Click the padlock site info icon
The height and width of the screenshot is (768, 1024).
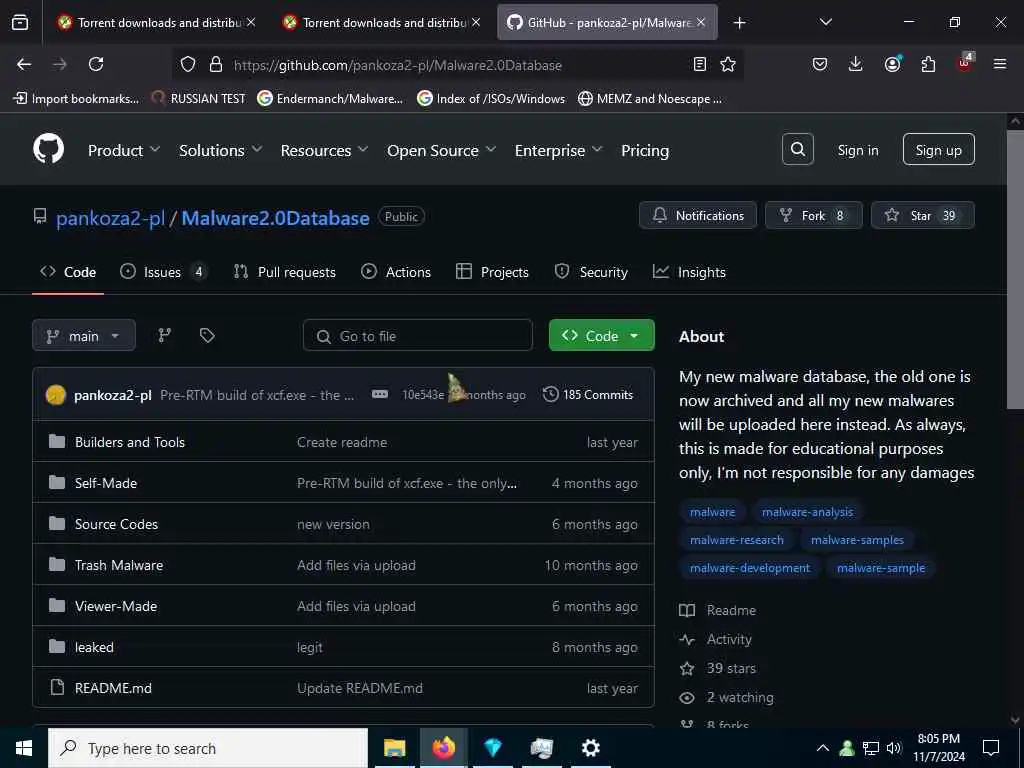216,65
